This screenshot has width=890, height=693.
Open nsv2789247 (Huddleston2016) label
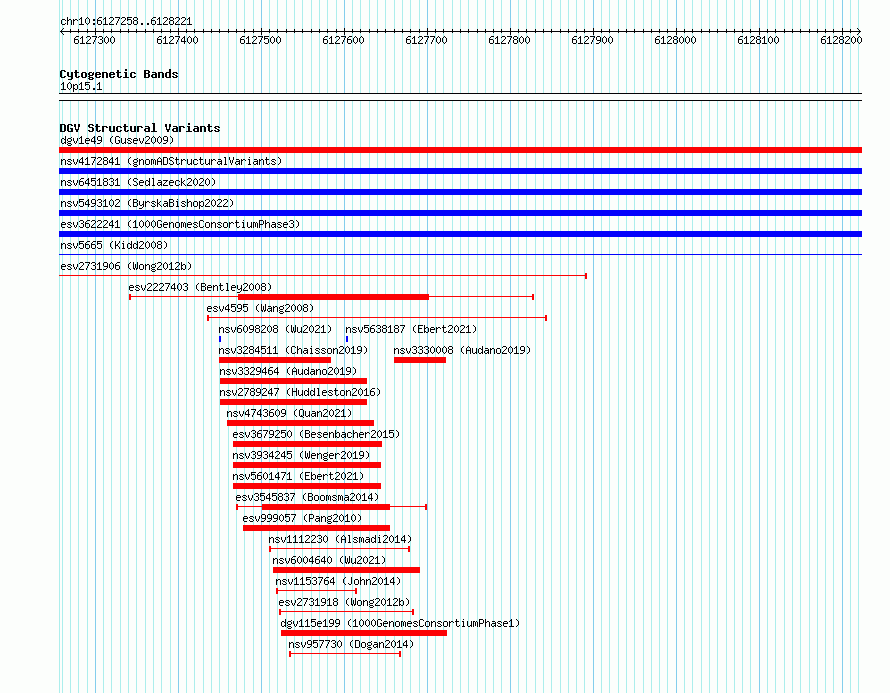click(300, 392)
